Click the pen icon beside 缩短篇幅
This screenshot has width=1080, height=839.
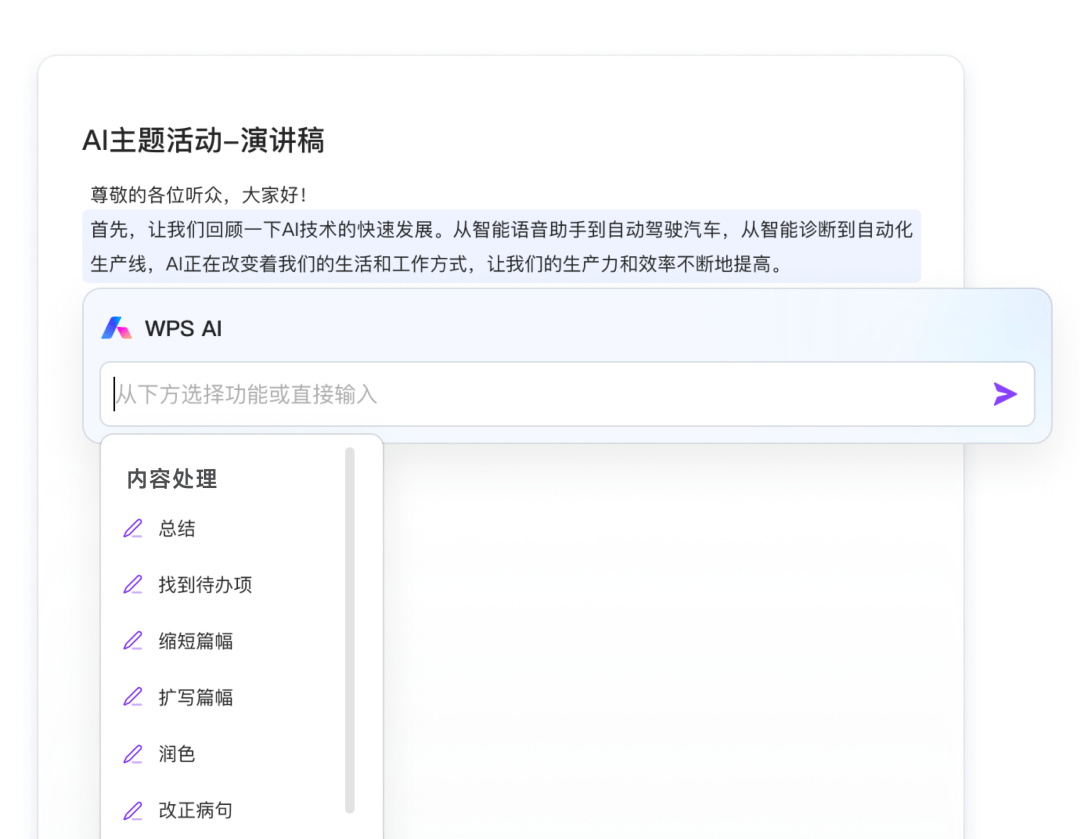point(133,641)
